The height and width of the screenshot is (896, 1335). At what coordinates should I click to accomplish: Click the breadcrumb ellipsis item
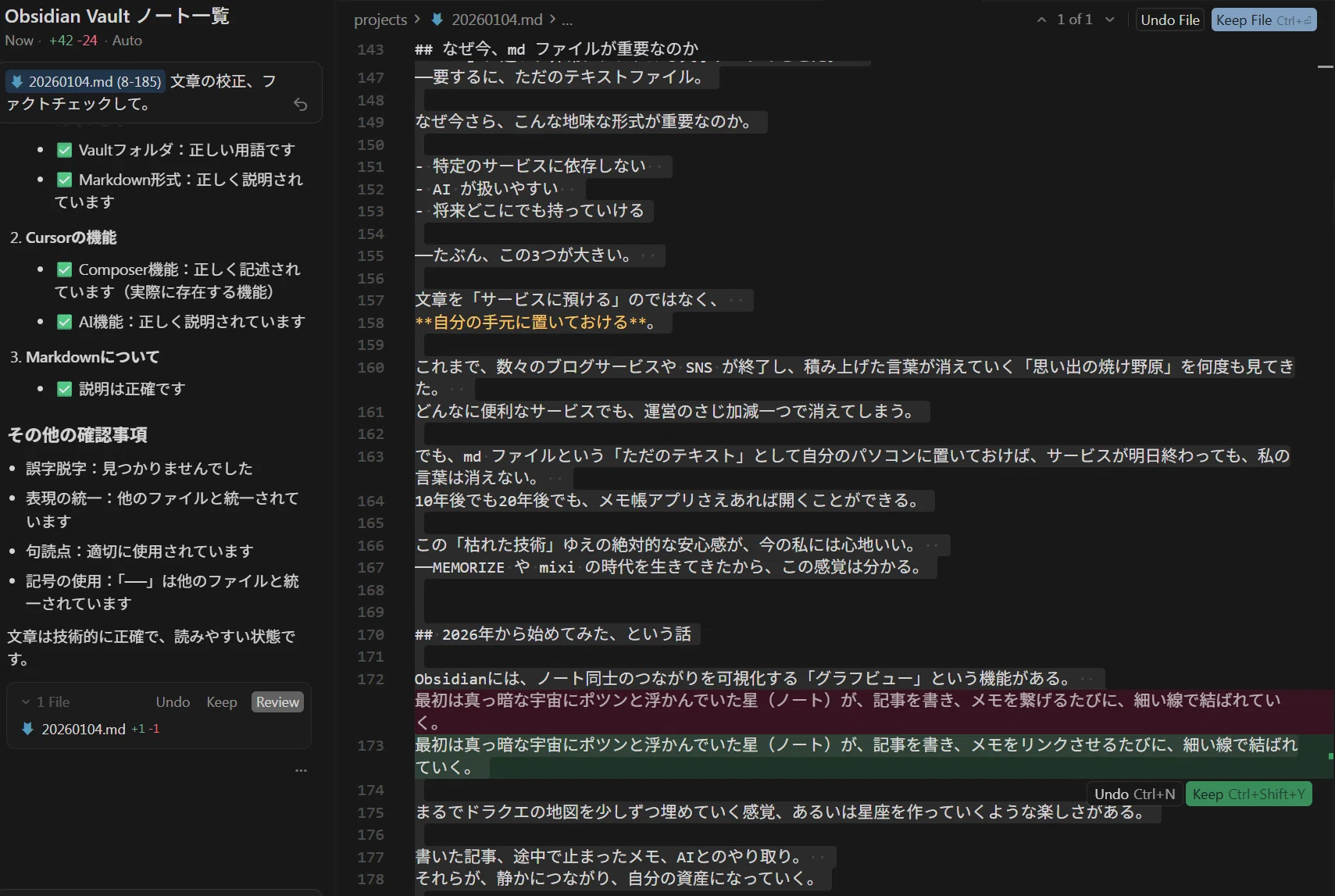pyautogui.click(x=567, y=20)
